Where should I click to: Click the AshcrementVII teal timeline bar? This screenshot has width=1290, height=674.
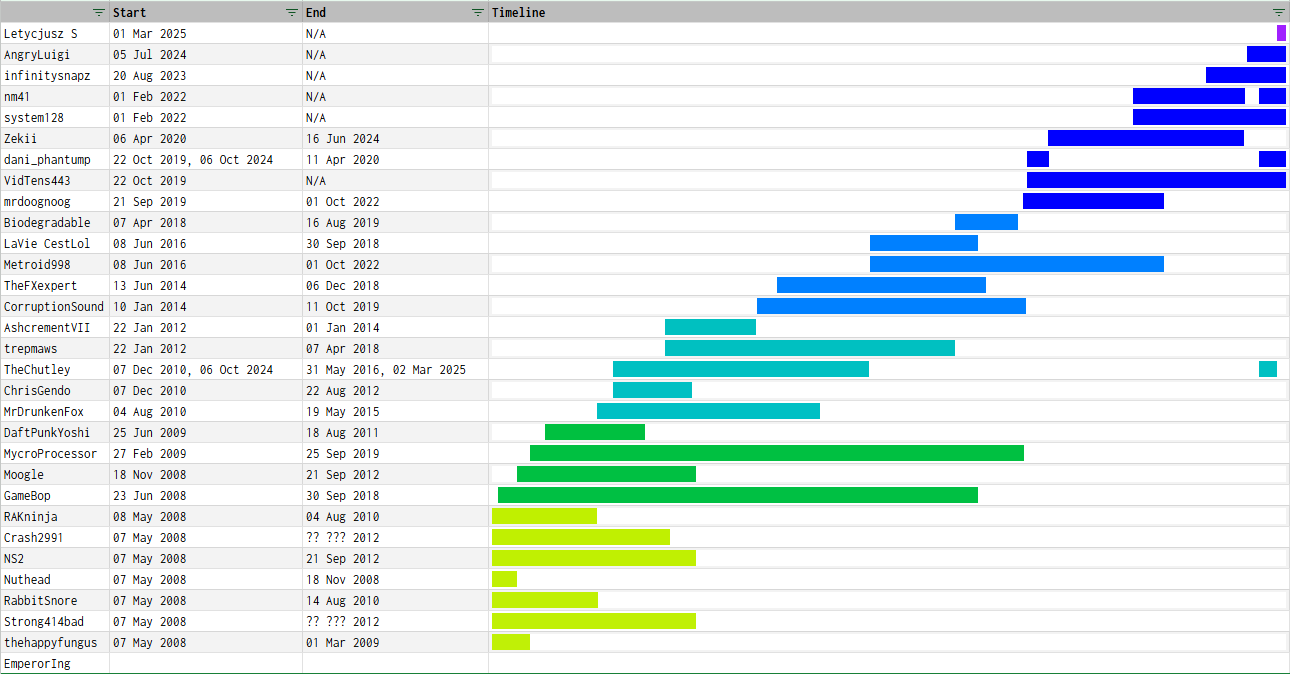point(710,327)
